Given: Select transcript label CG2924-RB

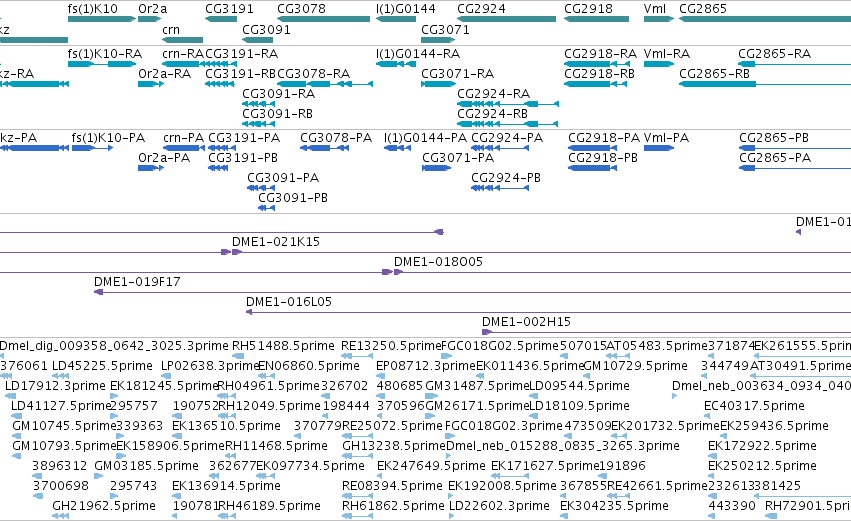Looking at the screenshot, I should [x=492, y=114].
